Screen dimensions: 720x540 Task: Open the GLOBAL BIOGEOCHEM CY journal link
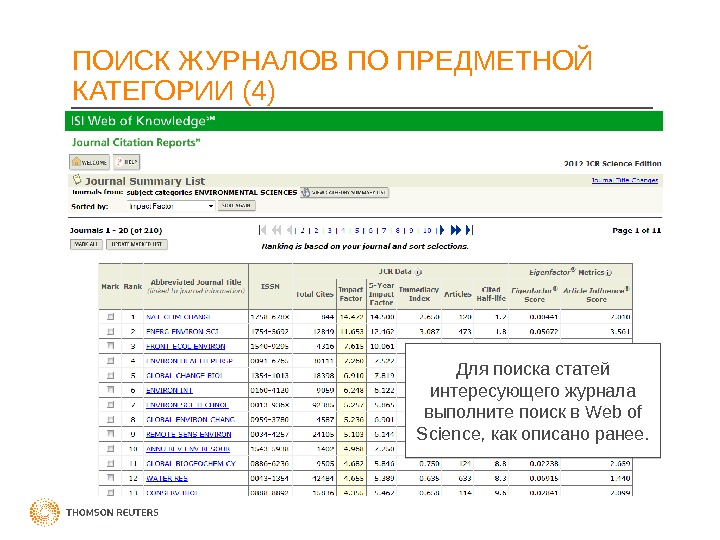pyautogui.click(x=191, y=464)
